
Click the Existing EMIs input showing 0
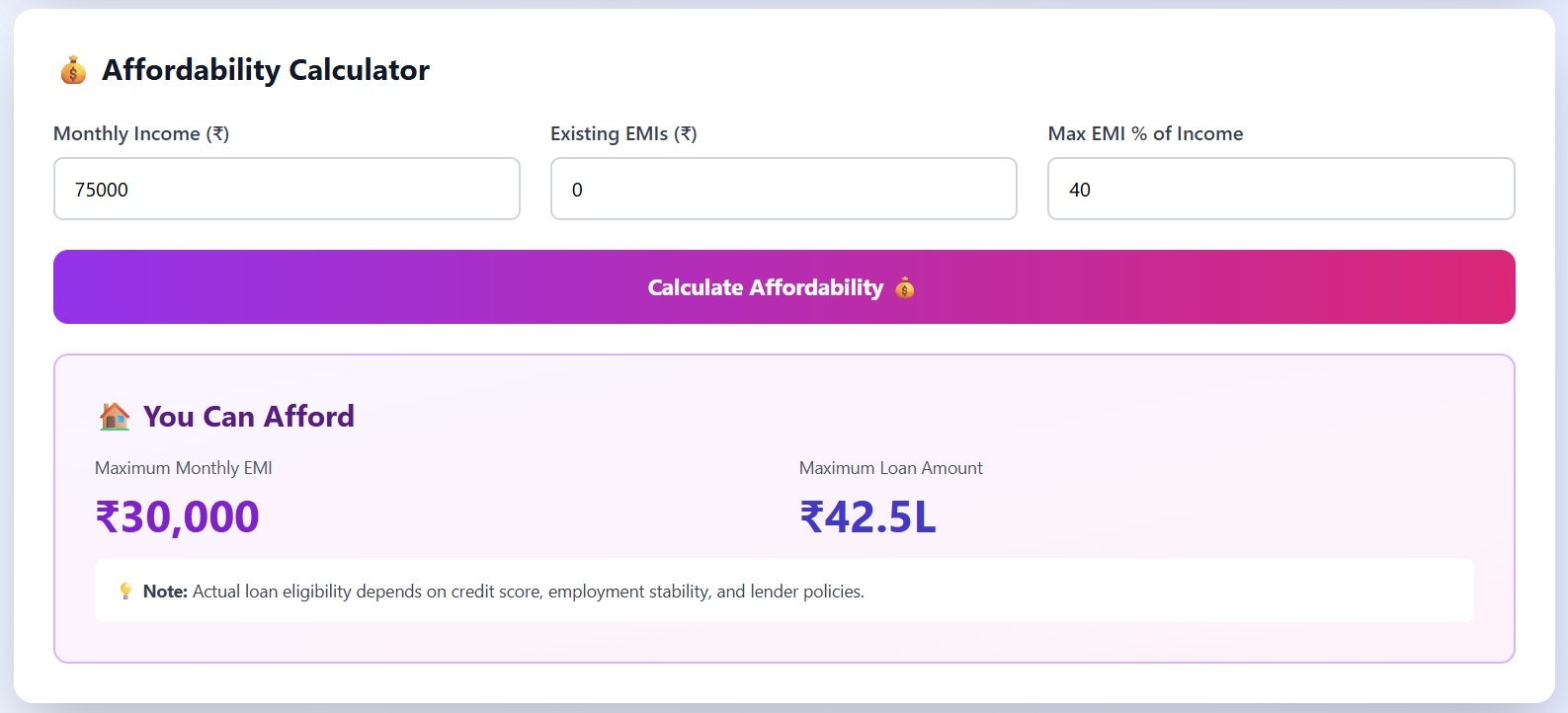[x=784, y=189]
